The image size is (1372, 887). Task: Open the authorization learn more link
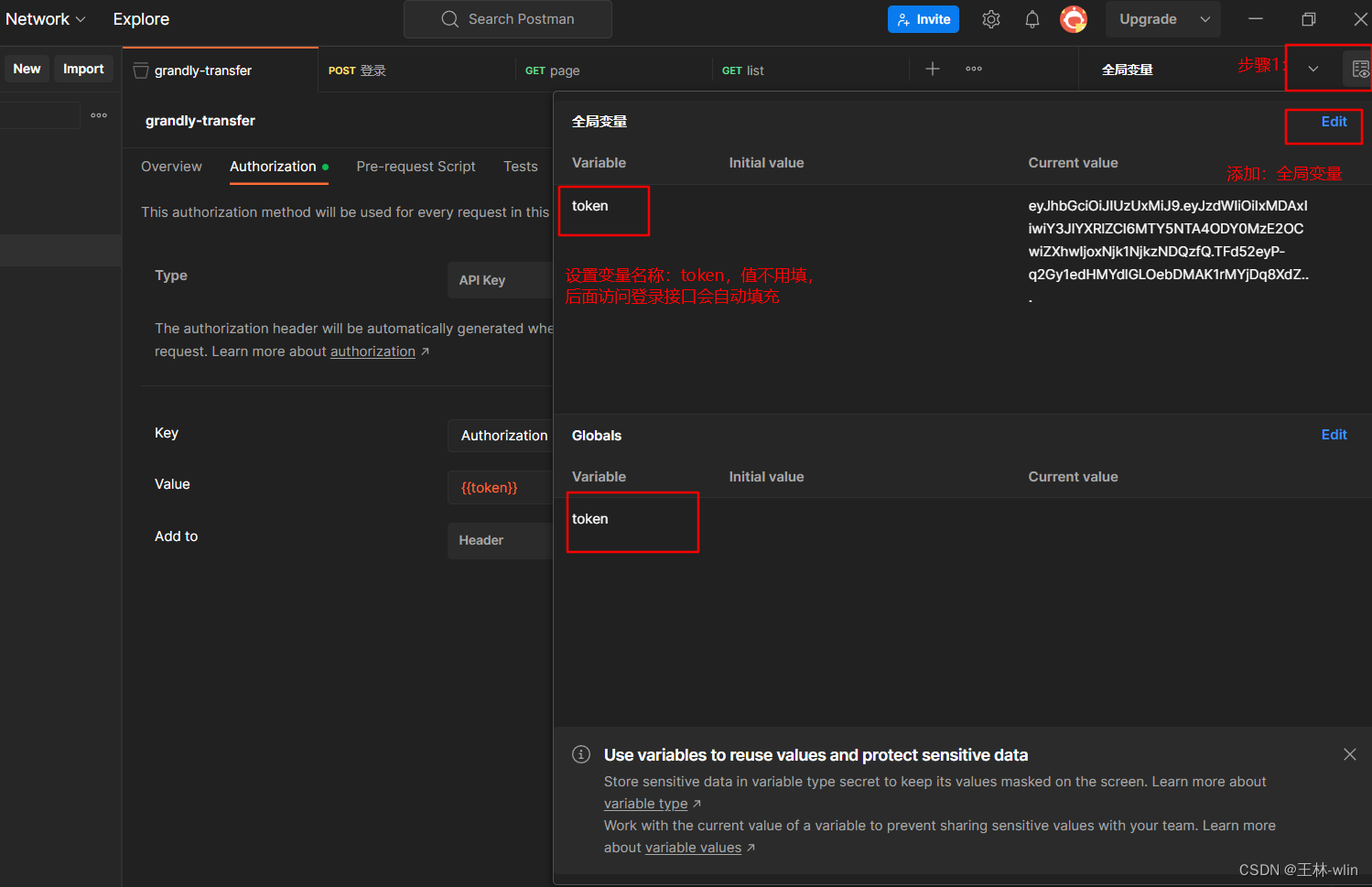(x=373, y=352)
